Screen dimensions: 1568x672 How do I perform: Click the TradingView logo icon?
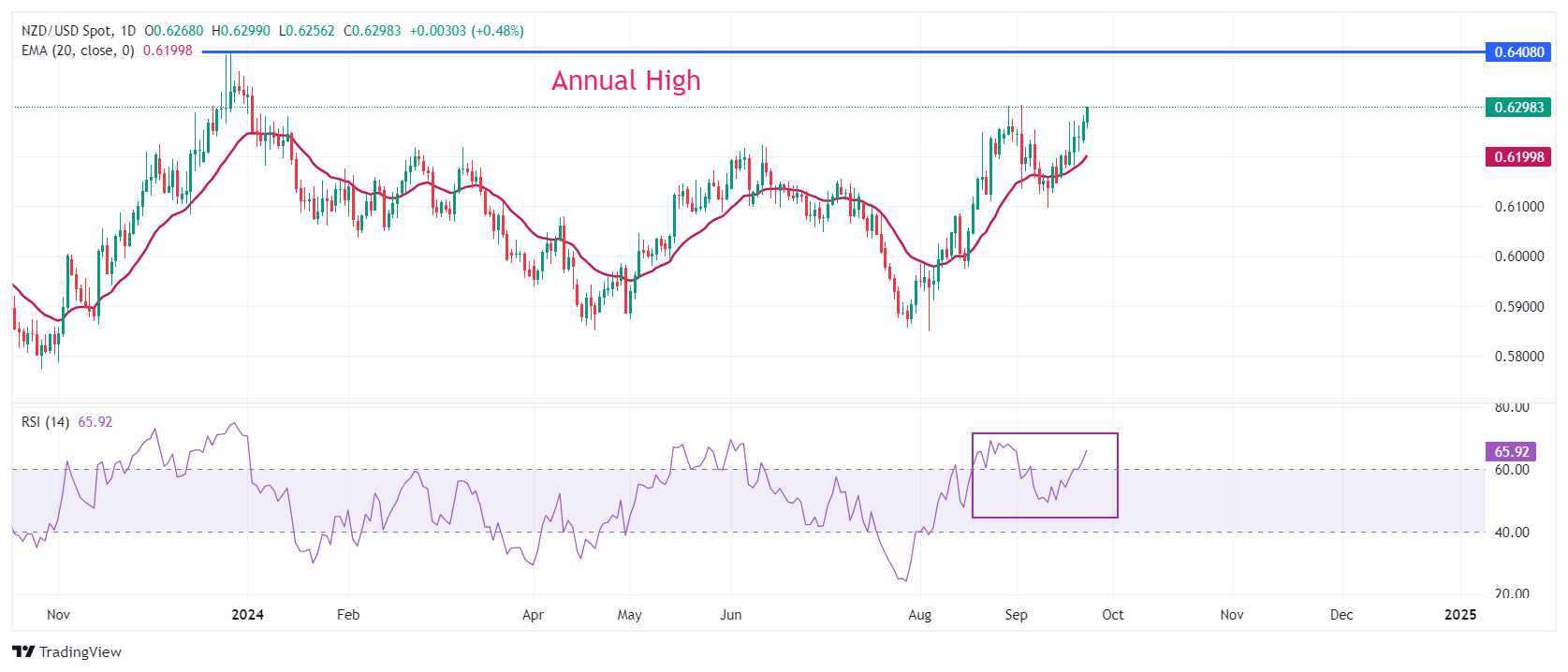click(23, 651)
